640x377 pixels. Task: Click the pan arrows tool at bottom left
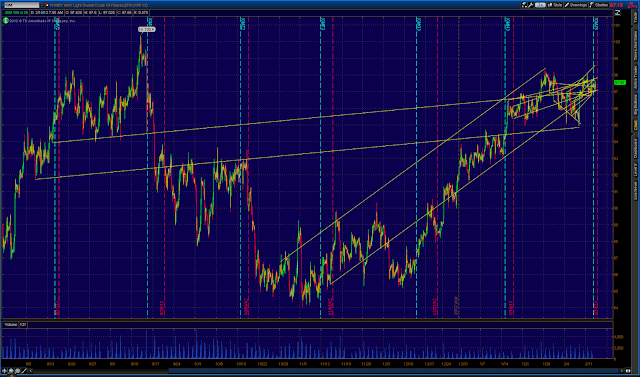pyautogui.click(x=4, y=371)
